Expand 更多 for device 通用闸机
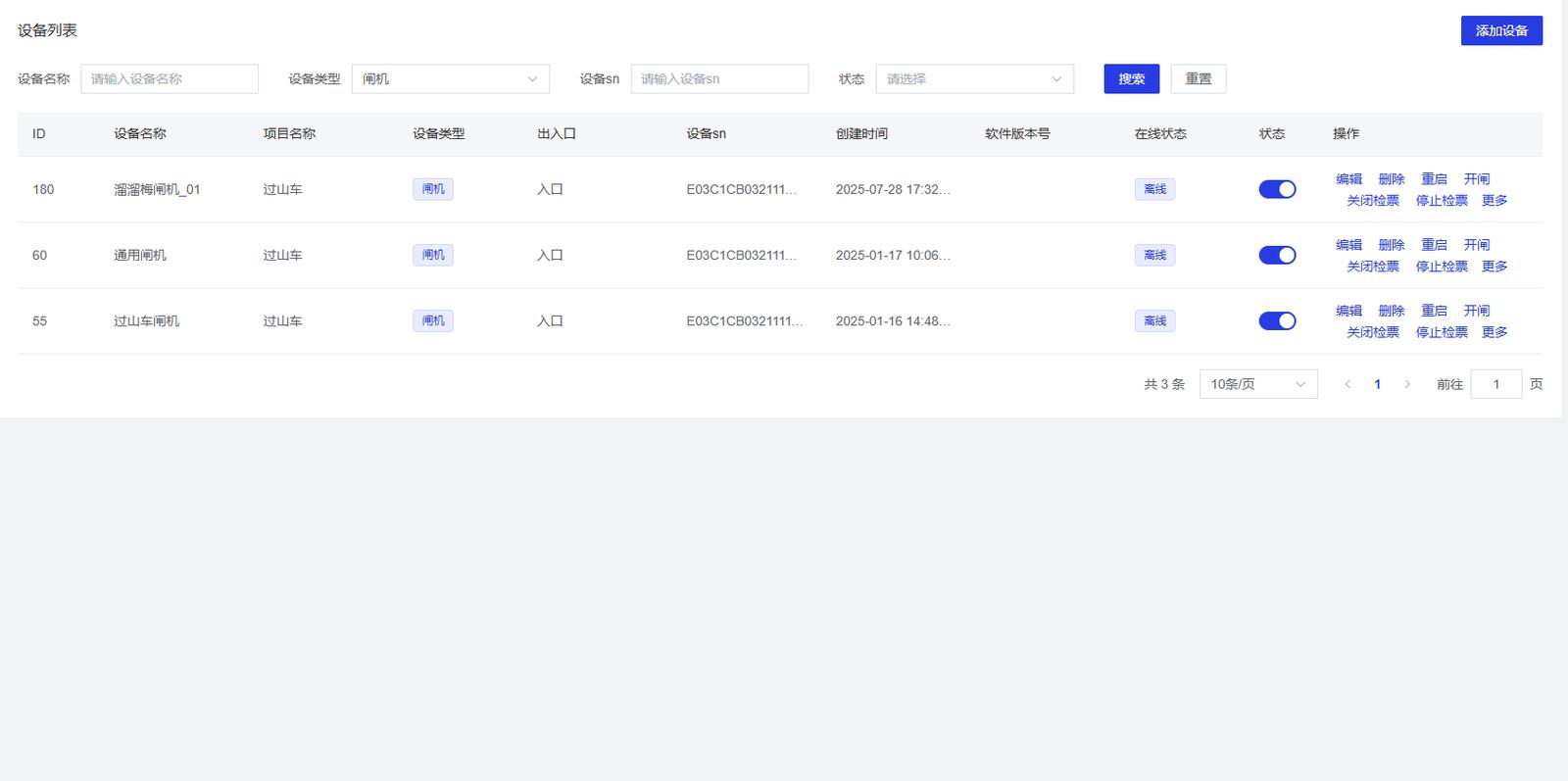This screenshot has width=1568, height=781. pos(1494,266)
